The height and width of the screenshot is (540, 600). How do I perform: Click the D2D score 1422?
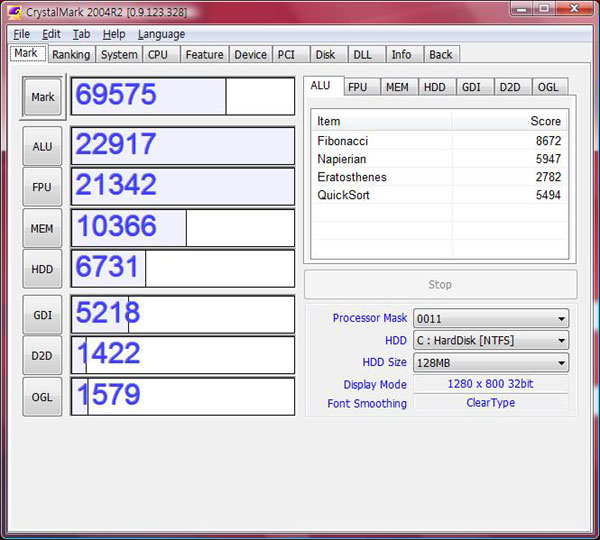click(x=108, y=353)
